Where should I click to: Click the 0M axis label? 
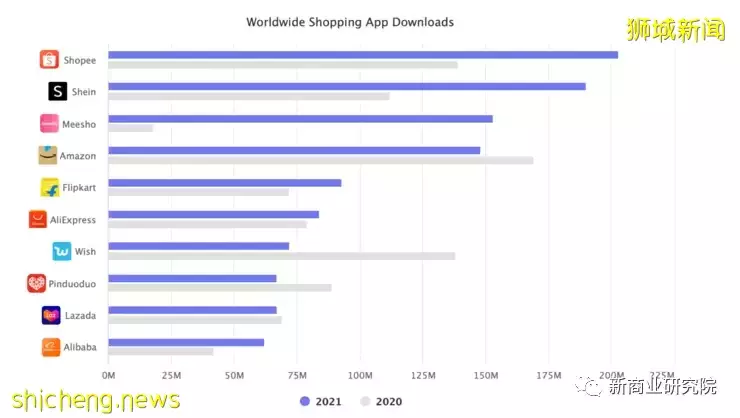(x=109, y=376)
